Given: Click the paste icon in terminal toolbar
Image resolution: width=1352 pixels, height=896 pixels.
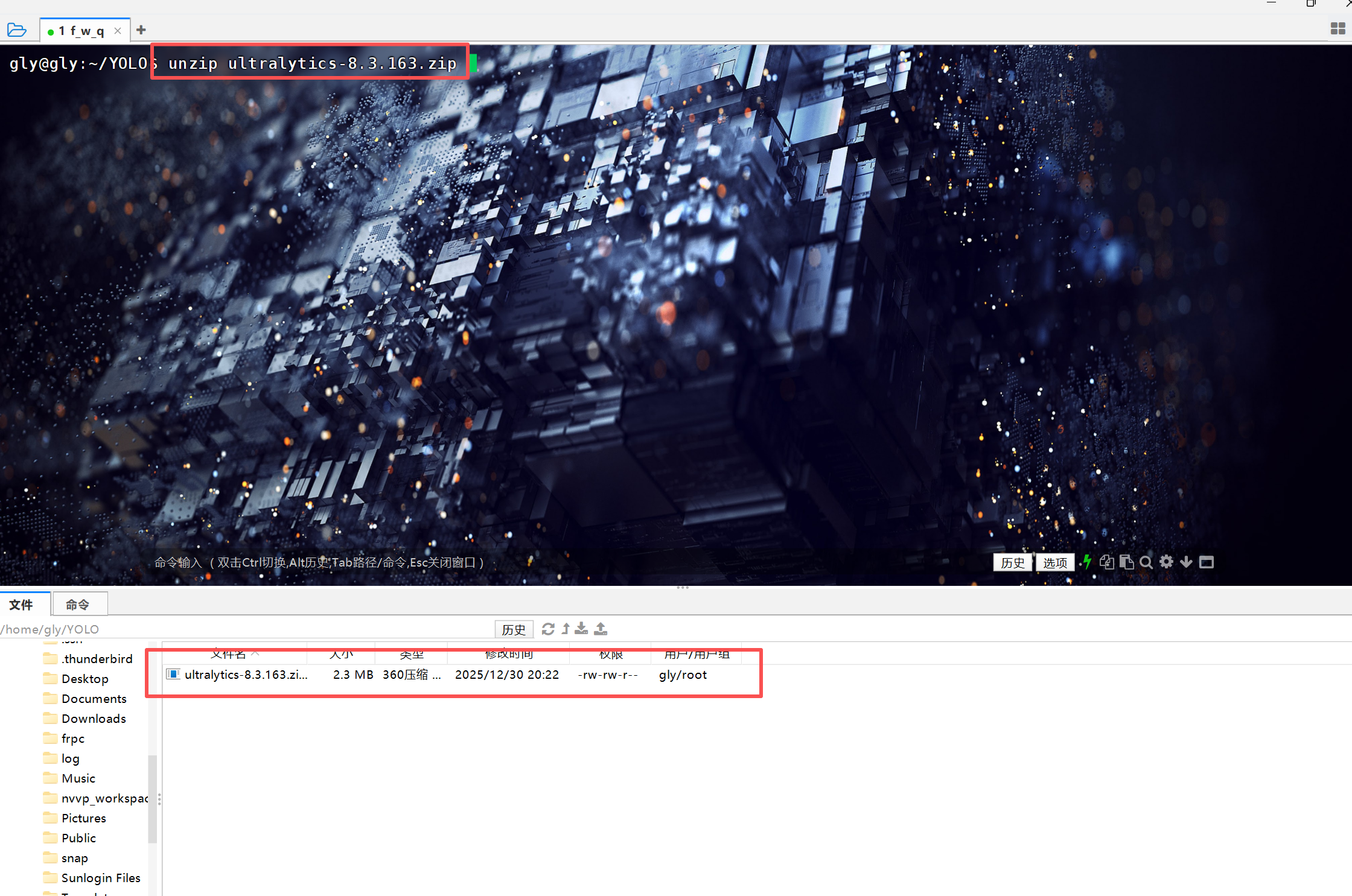Looking at the screenshot, I should click(1126, 562).
